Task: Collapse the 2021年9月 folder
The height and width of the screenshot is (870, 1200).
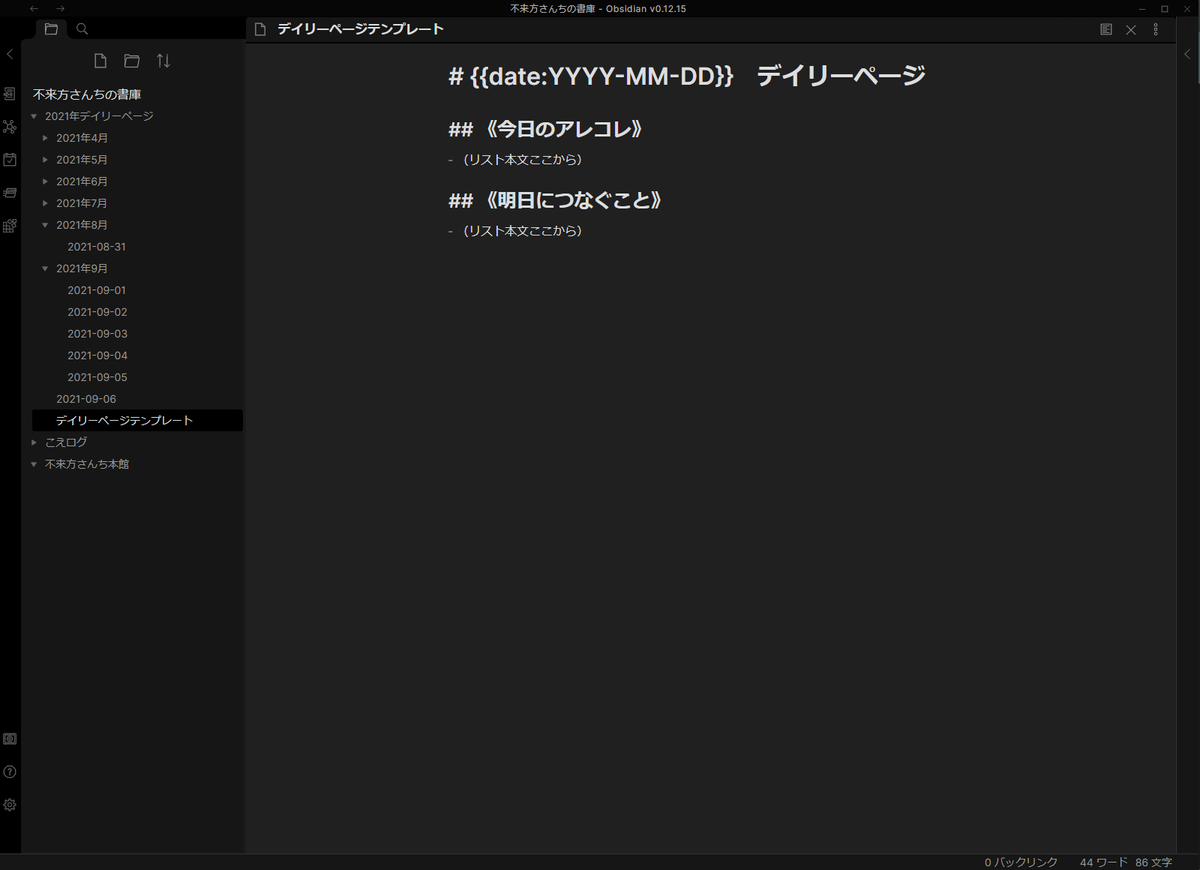Action: [45, 269]
